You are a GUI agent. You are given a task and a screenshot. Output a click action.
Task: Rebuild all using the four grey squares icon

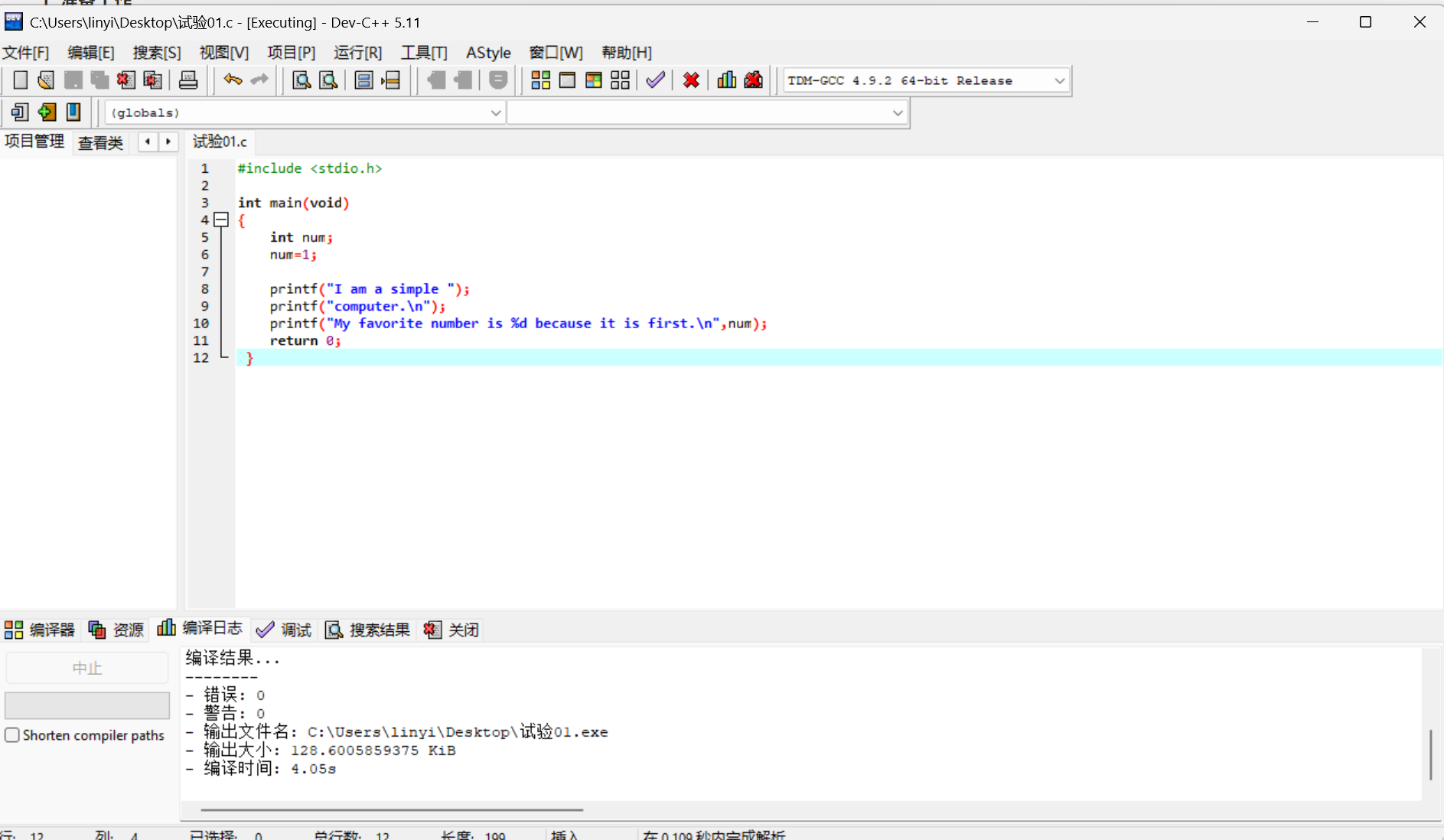pos(621,80)
